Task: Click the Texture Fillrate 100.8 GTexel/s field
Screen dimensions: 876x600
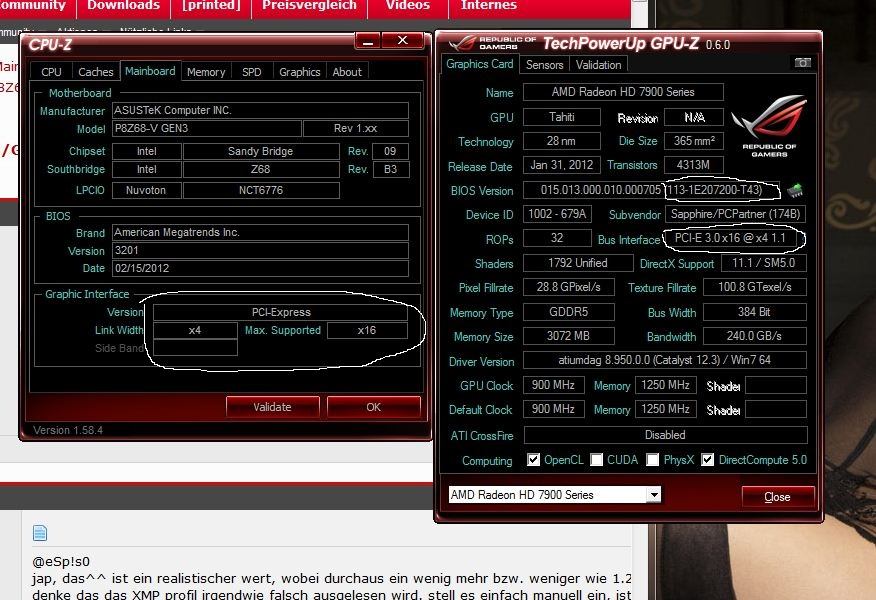Action: click(754, 287)
